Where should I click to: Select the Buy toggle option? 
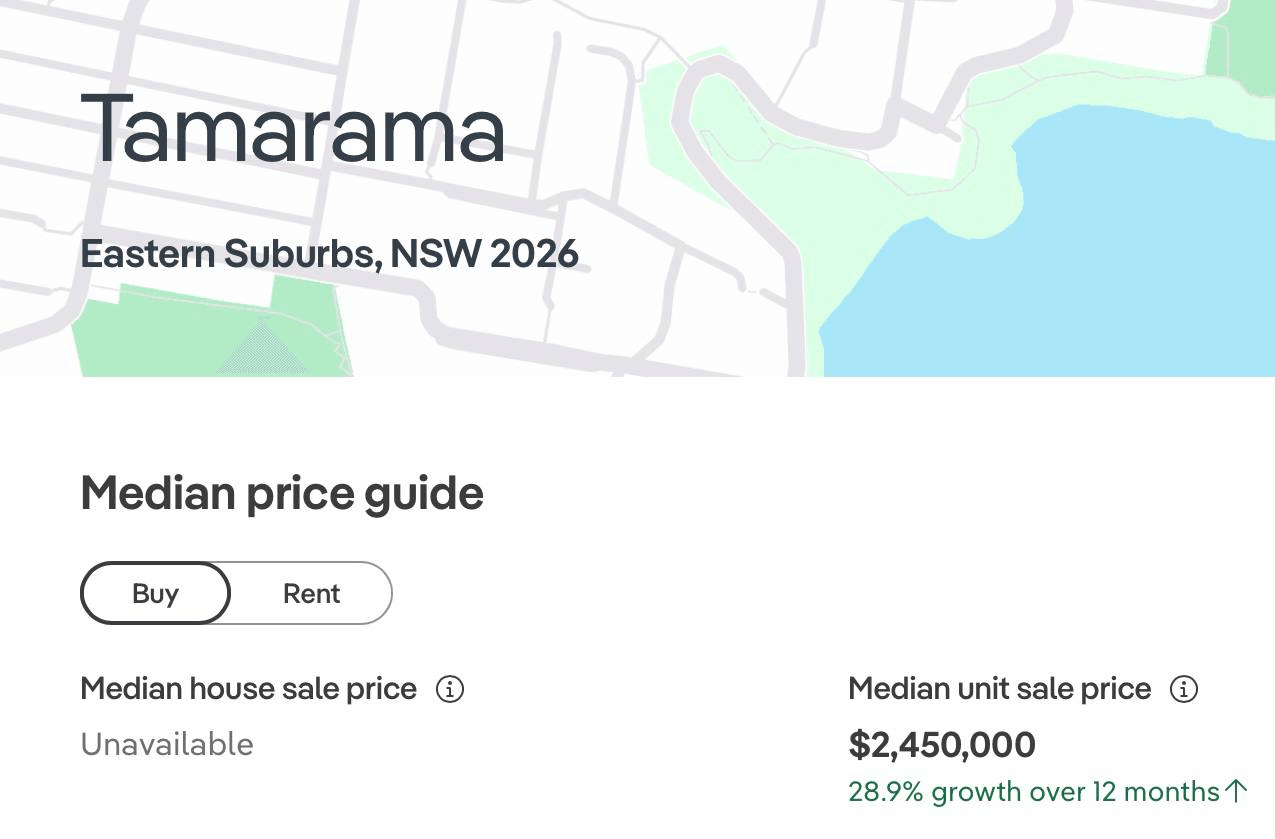coord(155,593)
